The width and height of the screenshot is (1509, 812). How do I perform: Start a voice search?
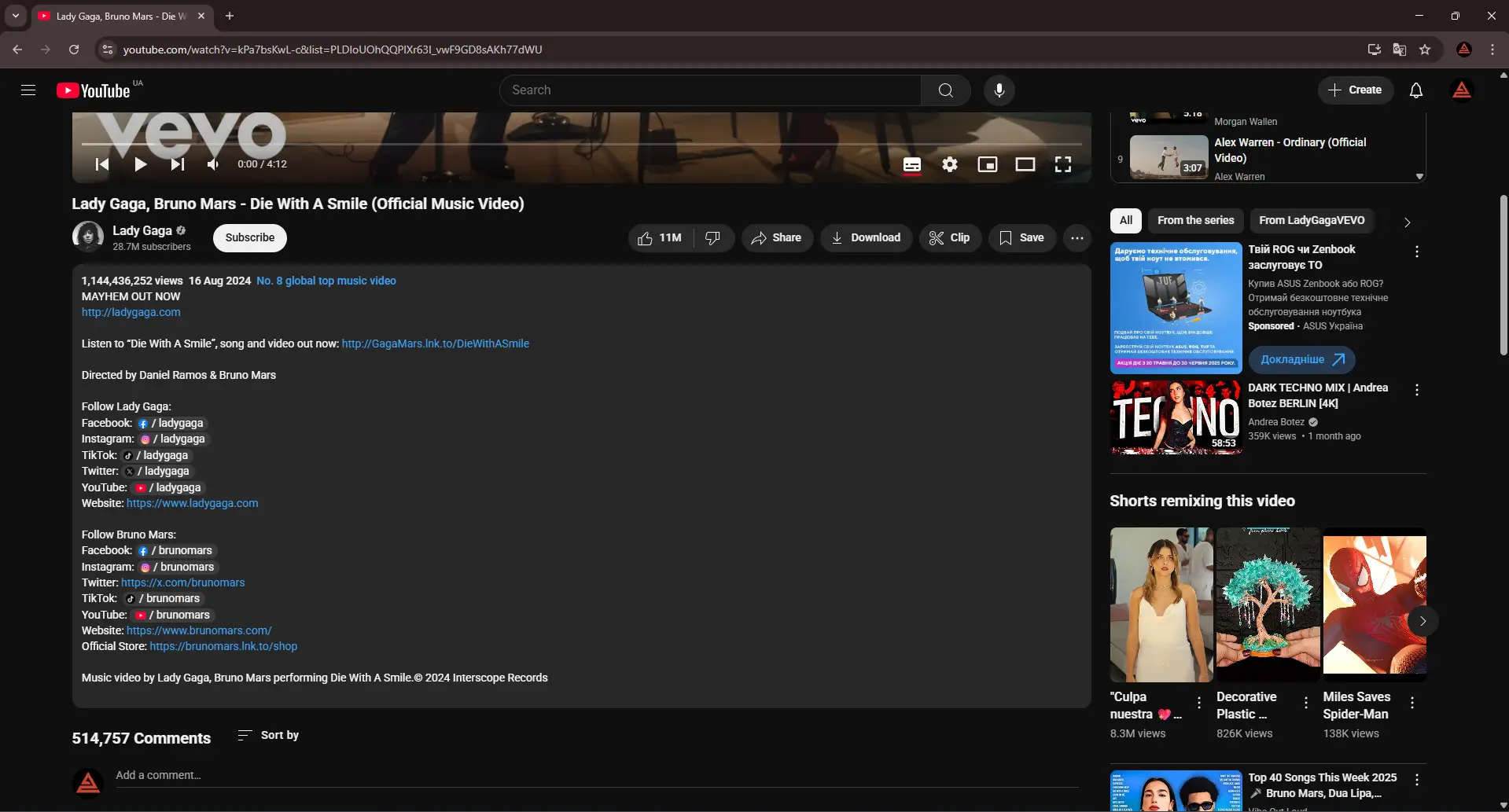pos(999,90)
